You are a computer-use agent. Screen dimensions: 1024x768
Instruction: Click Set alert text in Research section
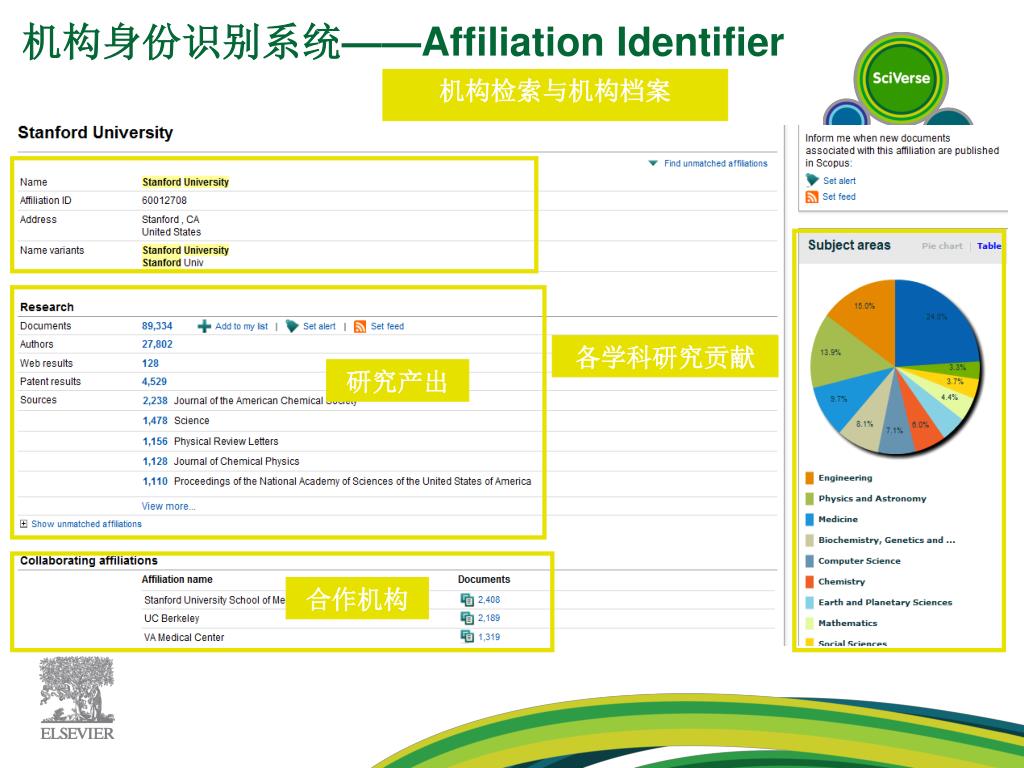pyautogui.click(x=319, y=327)
